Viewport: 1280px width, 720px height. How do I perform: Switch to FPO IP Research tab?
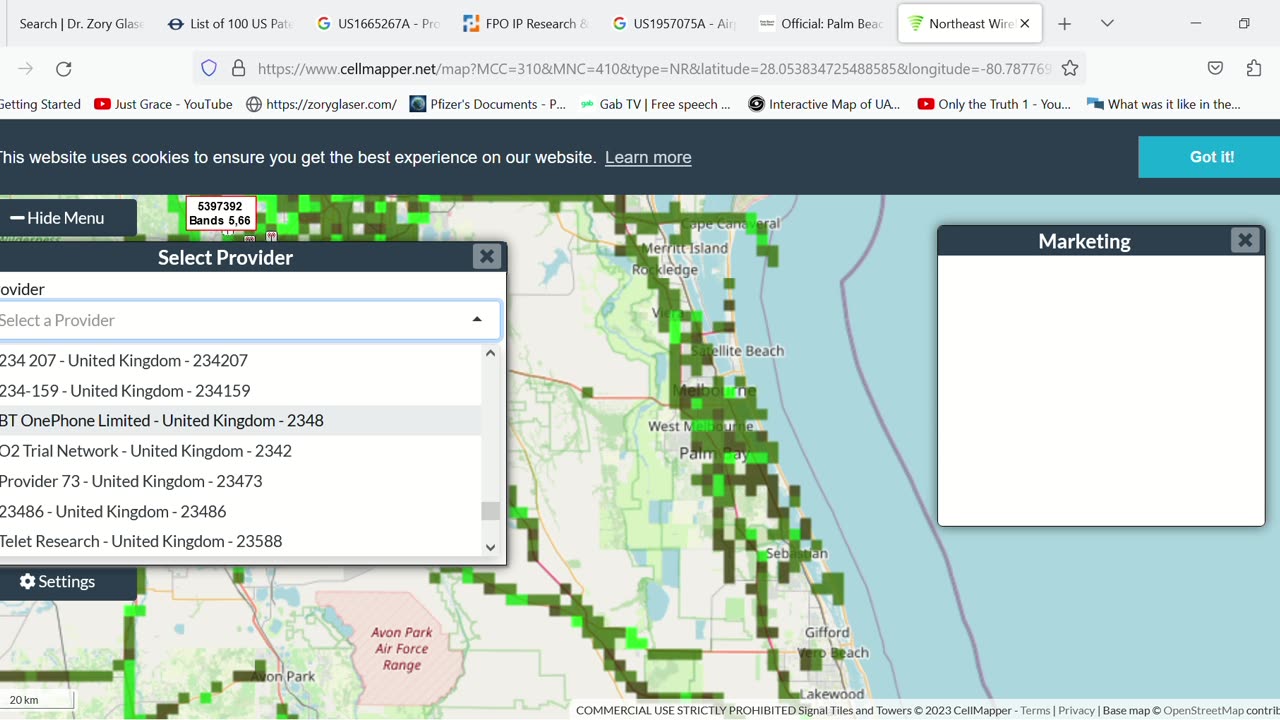pos(525,23)
